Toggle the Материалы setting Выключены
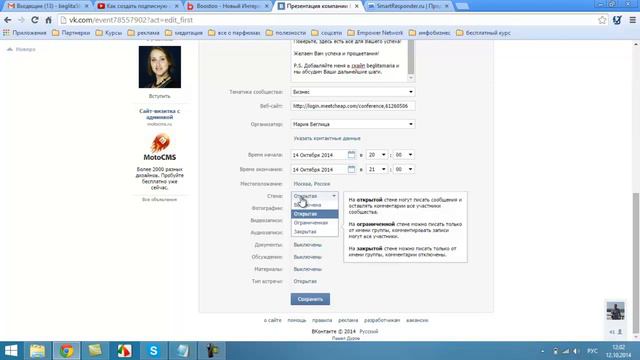 [307, 269]
